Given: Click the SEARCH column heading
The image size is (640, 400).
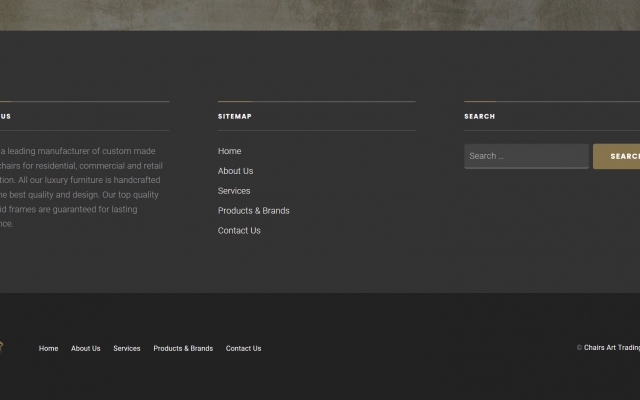Looking at the screenshot, I should pos(479,117).
